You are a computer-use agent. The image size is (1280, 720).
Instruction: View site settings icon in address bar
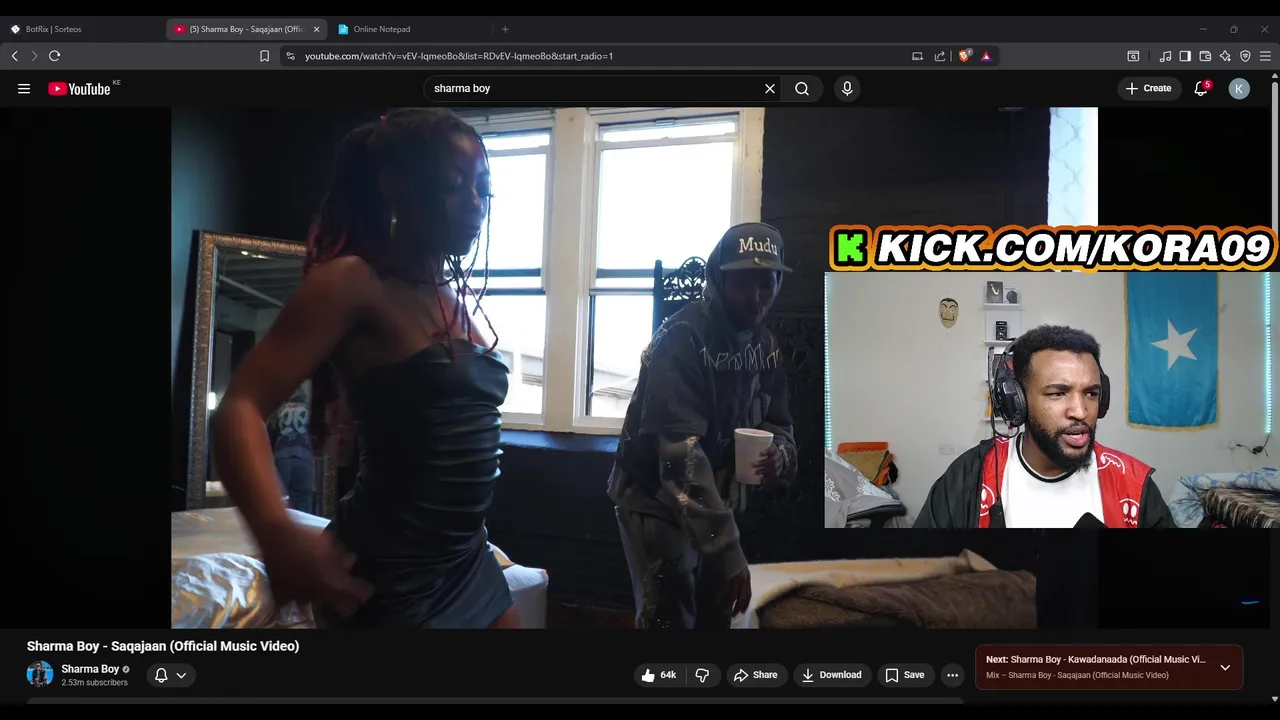coord(291,56)
